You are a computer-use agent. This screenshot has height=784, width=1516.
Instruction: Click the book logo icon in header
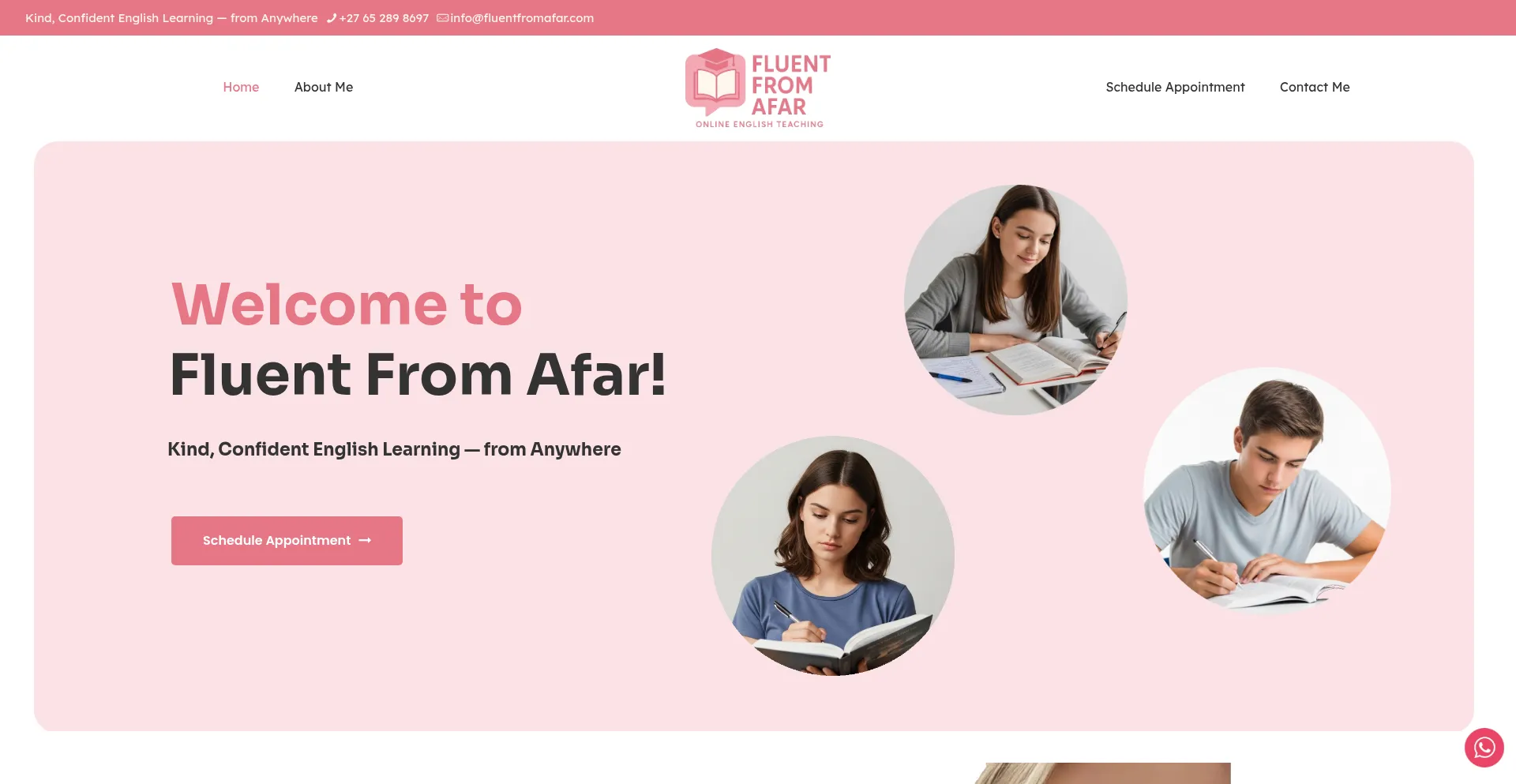point(715,82)
